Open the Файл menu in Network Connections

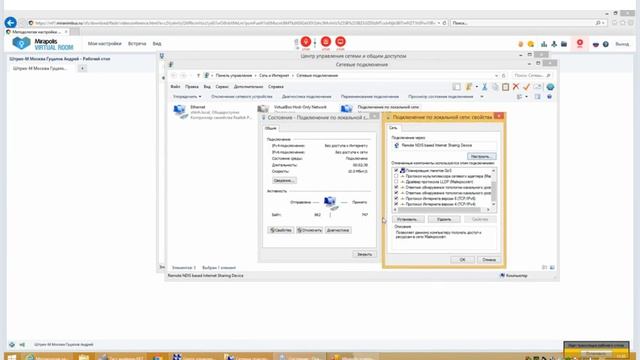coord(175,87)
